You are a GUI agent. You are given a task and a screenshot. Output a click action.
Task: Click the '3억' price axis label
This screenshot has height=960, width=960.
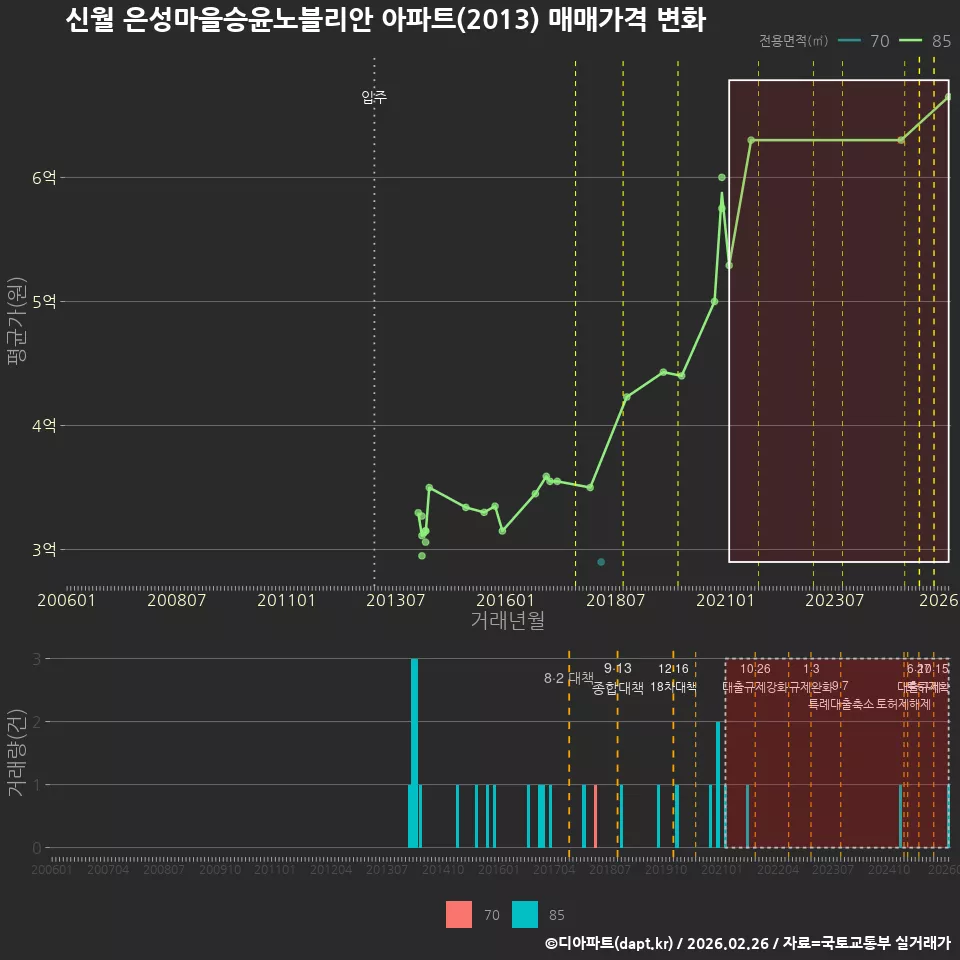(44, 549)
